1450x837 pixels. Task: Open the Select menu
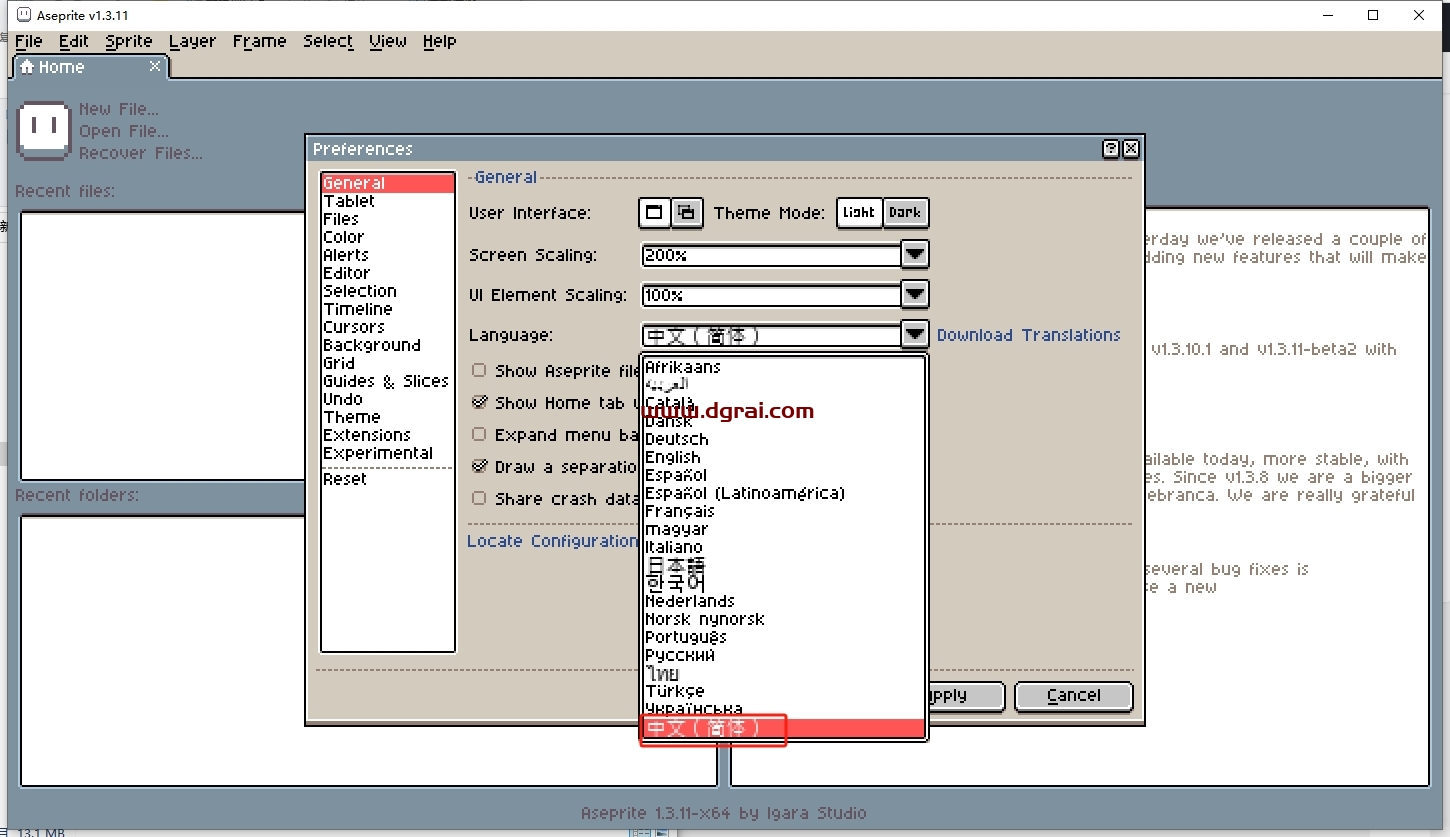coord(328,41)
